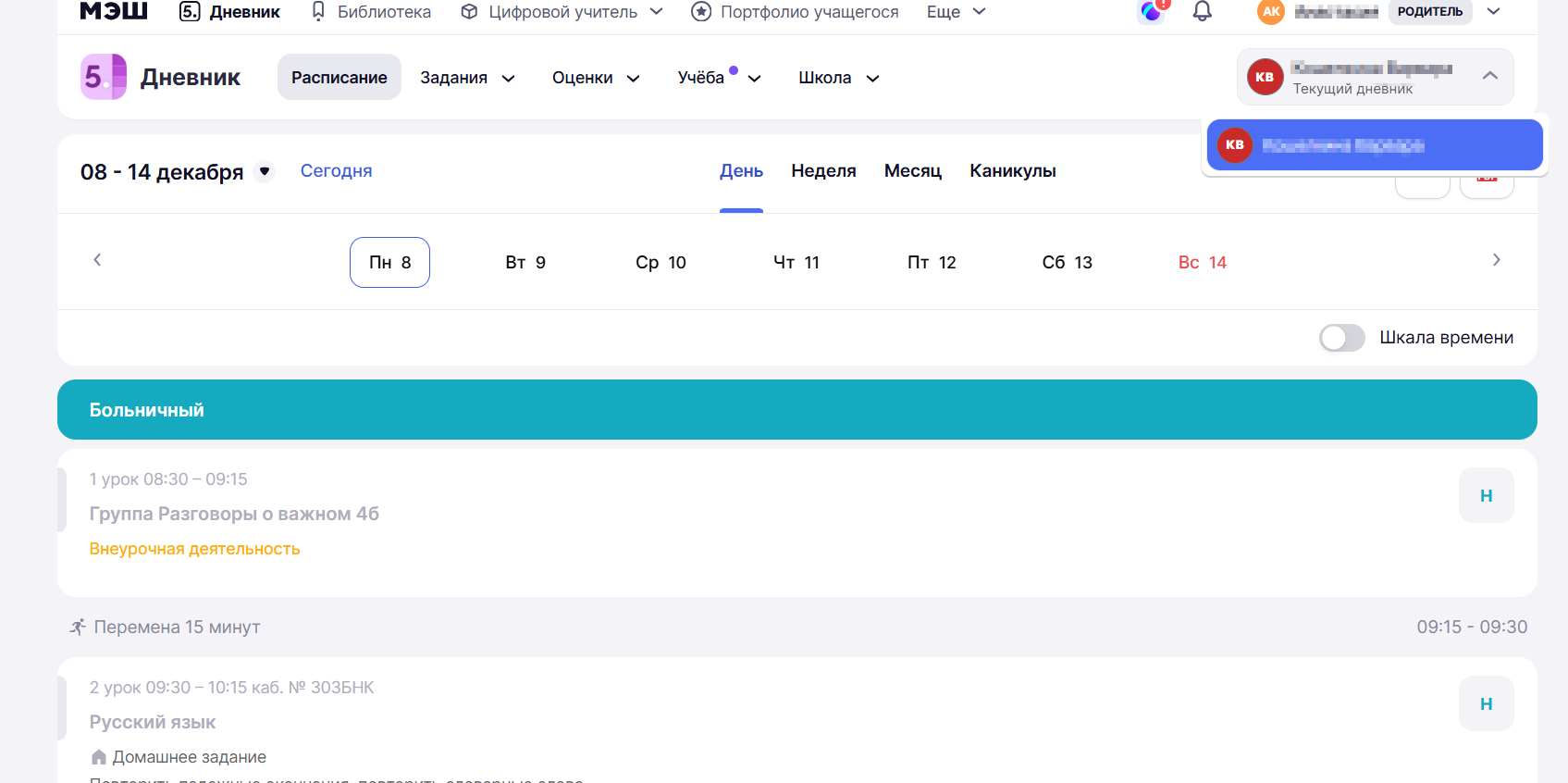The image size is (1568, 783).
Task: Jump to today via the Сегодня link
Action: pos(336,171)
